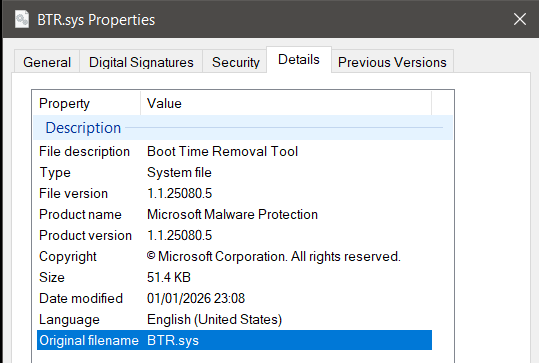Select the Date modified property label
539x363 pixels.
click(x=81, y=298)
